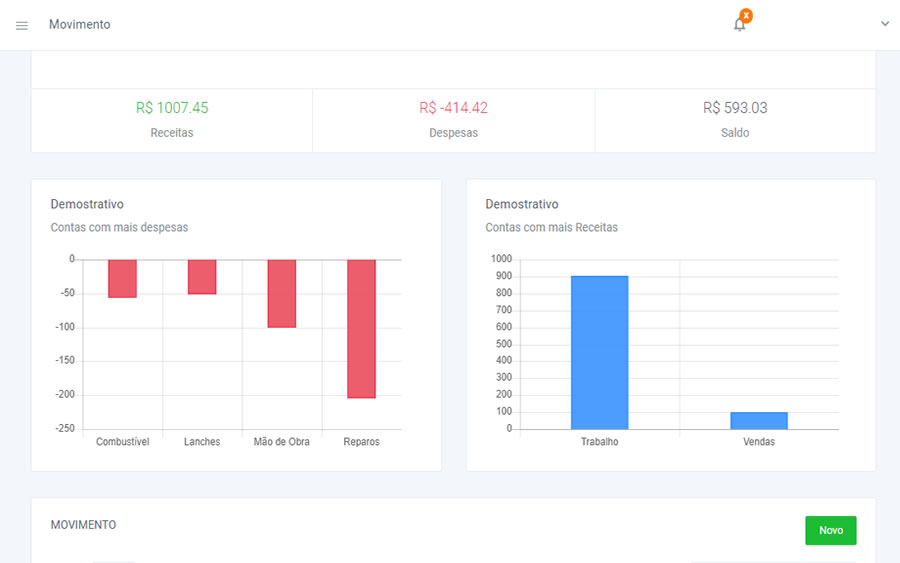Click the Lanches red bar
The image size is (900, 563).
[202, 277]
